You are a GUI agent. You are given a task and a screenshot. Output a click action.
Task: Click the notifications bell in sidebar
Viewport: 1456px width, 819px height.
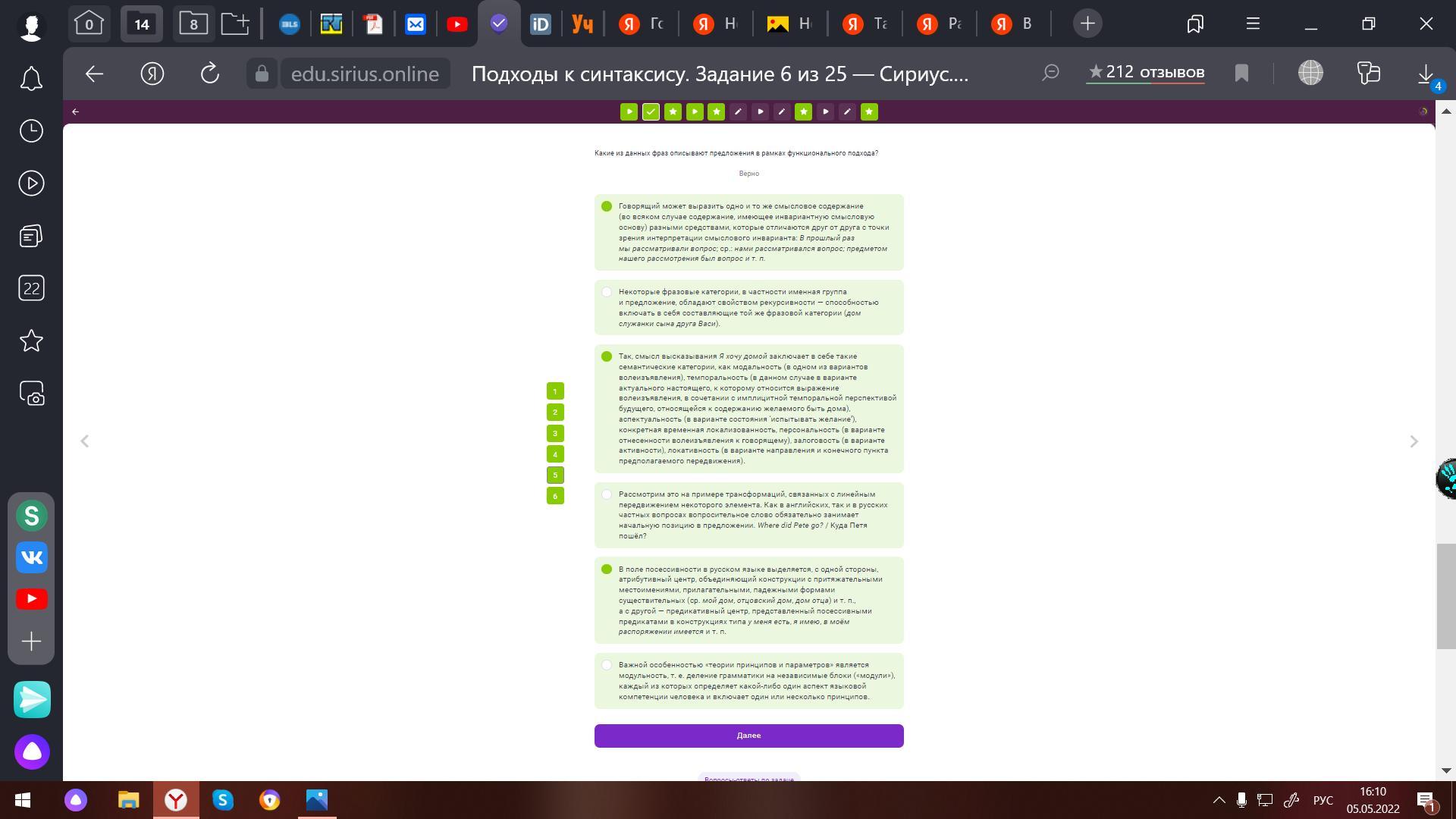(x=31, y=79)
